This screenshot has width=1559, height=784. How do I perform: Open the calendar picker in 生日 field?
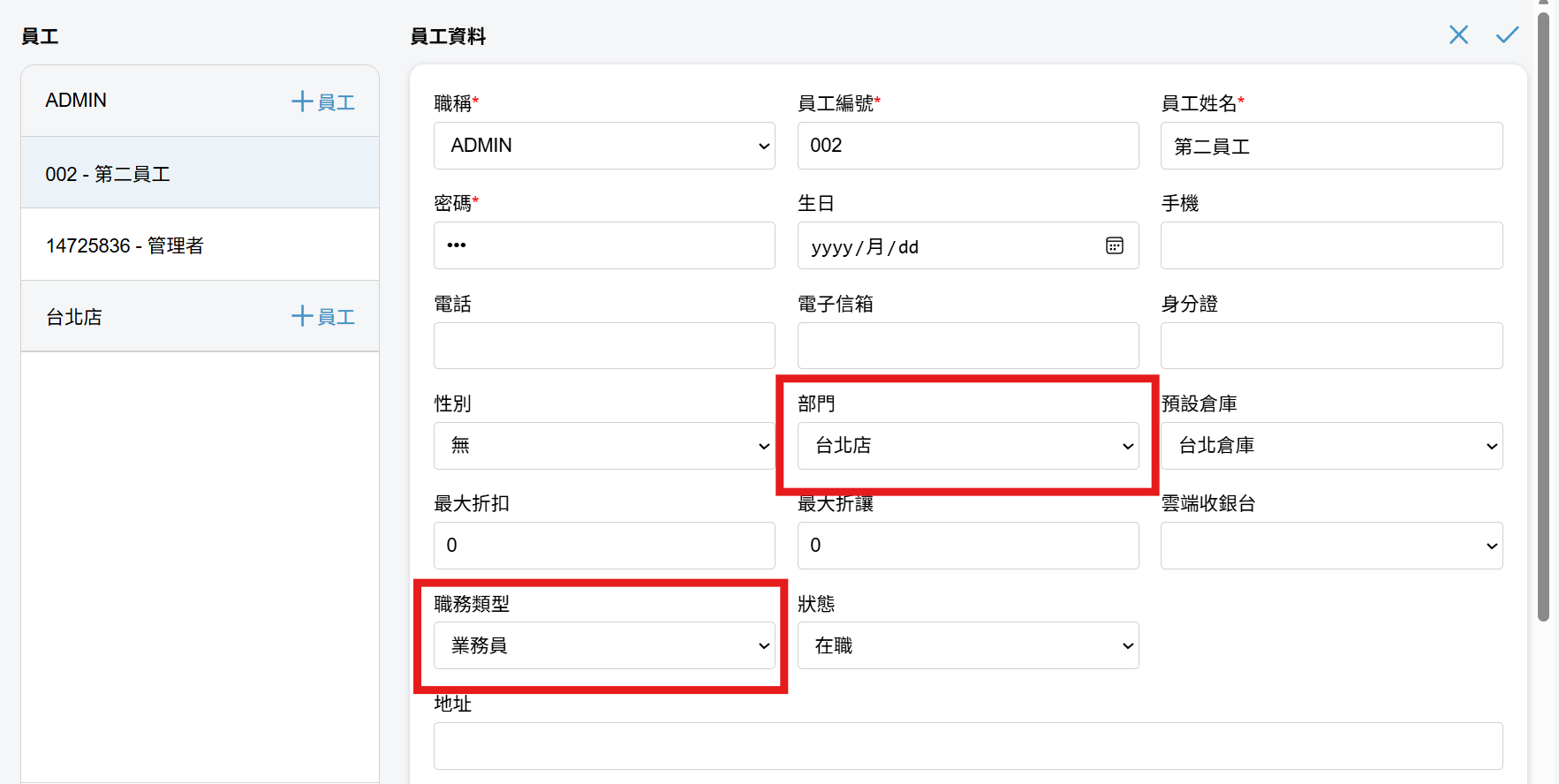point(1115,245)
